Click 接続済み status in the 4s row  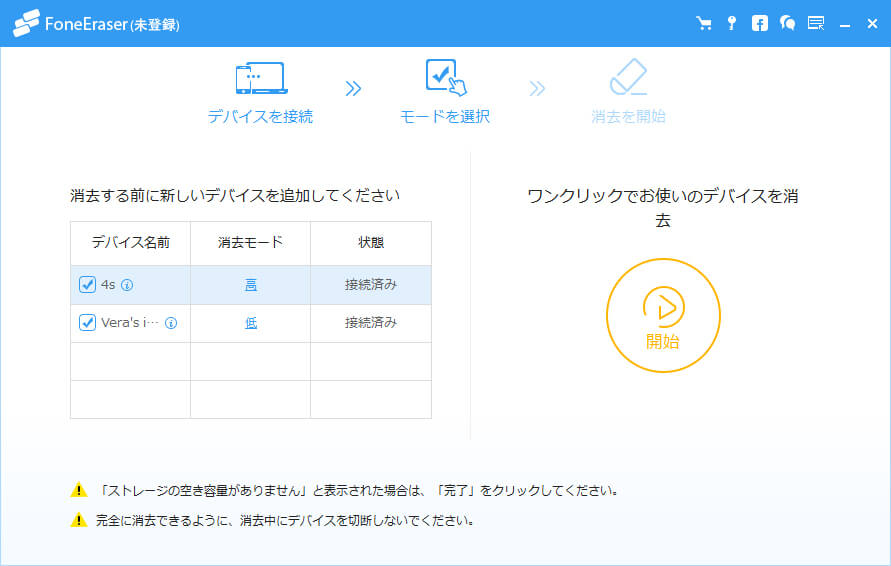370,284
